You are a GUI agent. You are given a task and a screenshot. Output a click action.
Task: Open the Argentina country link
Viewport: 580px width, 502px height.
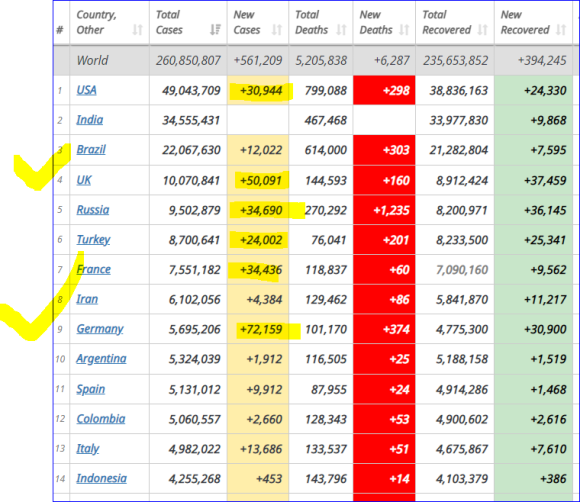tap(101, 359)
